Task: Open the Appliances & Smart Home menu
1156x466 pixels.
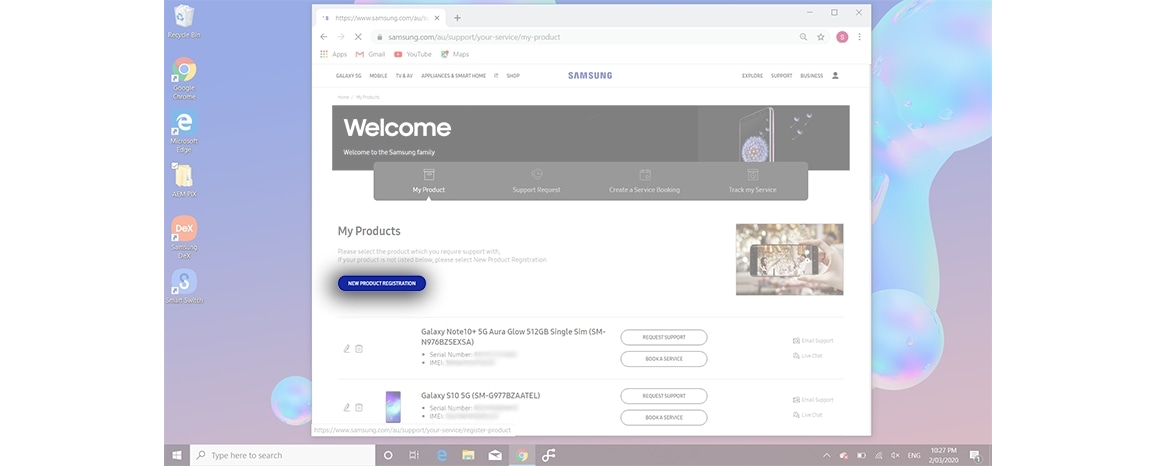Action: click(453, 75)
